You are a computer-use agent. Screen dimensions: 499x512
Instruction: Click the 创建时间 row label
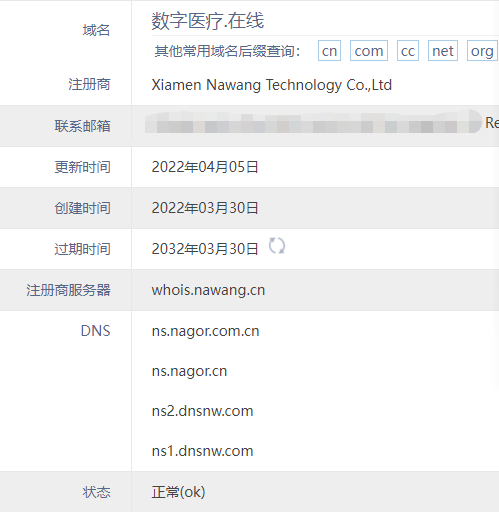tap(82, 208)
